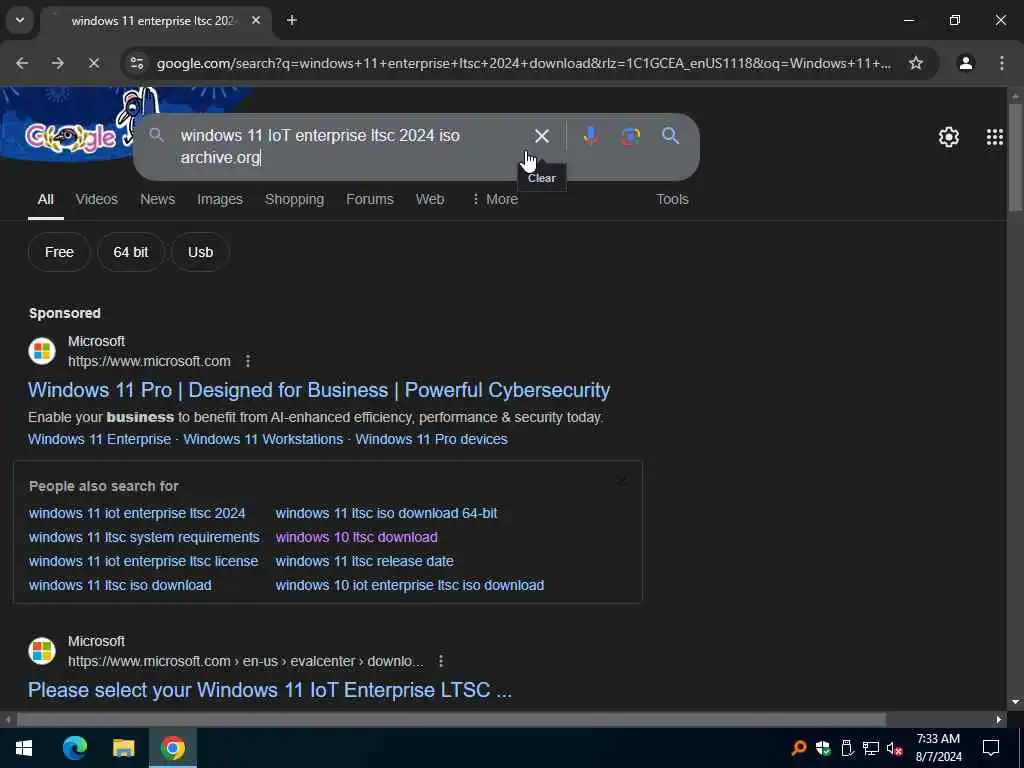This screenshot has width=1024, height=768.
Task: Search windows 11 iot enterprise ltsc 2024
Action: (137, 513)
